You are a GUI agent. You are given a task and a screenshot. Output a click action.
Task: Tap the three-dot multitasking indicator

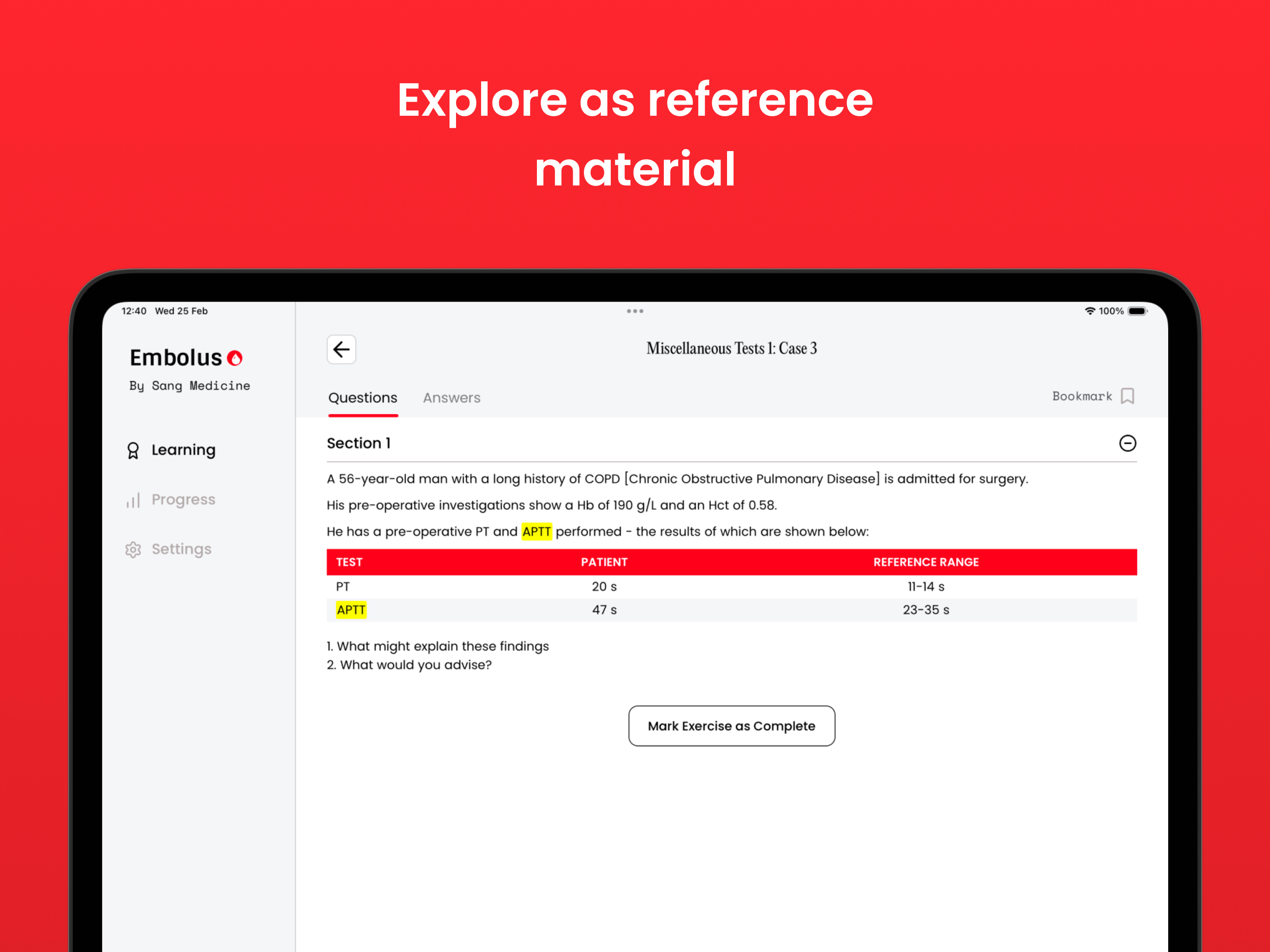[x=635, y=311]
